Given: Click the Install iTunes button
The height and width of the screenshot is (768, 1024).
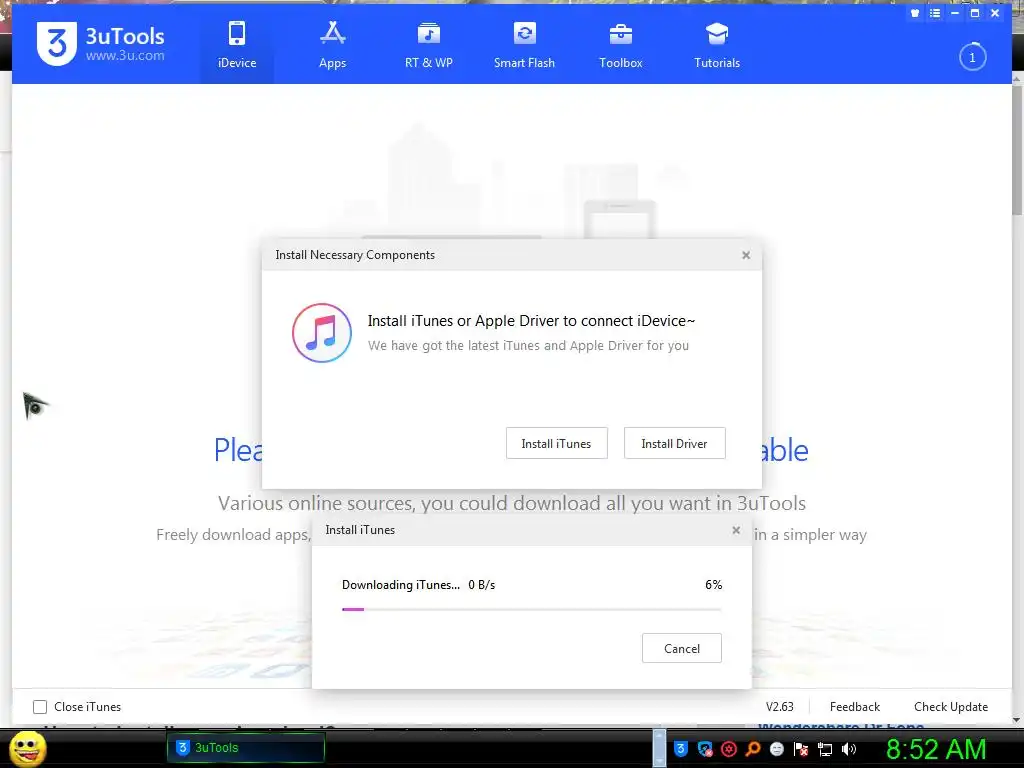Looking at the screenshot, I should tap(556, 443).
